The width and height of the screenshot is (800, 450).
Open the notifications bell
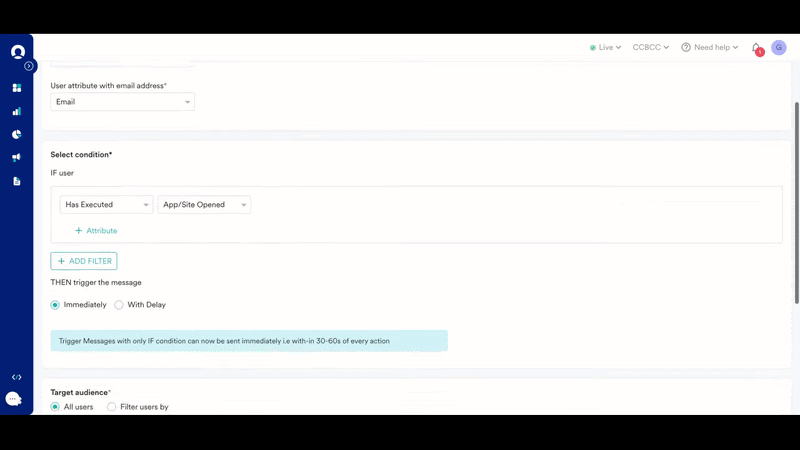point(757,48)
